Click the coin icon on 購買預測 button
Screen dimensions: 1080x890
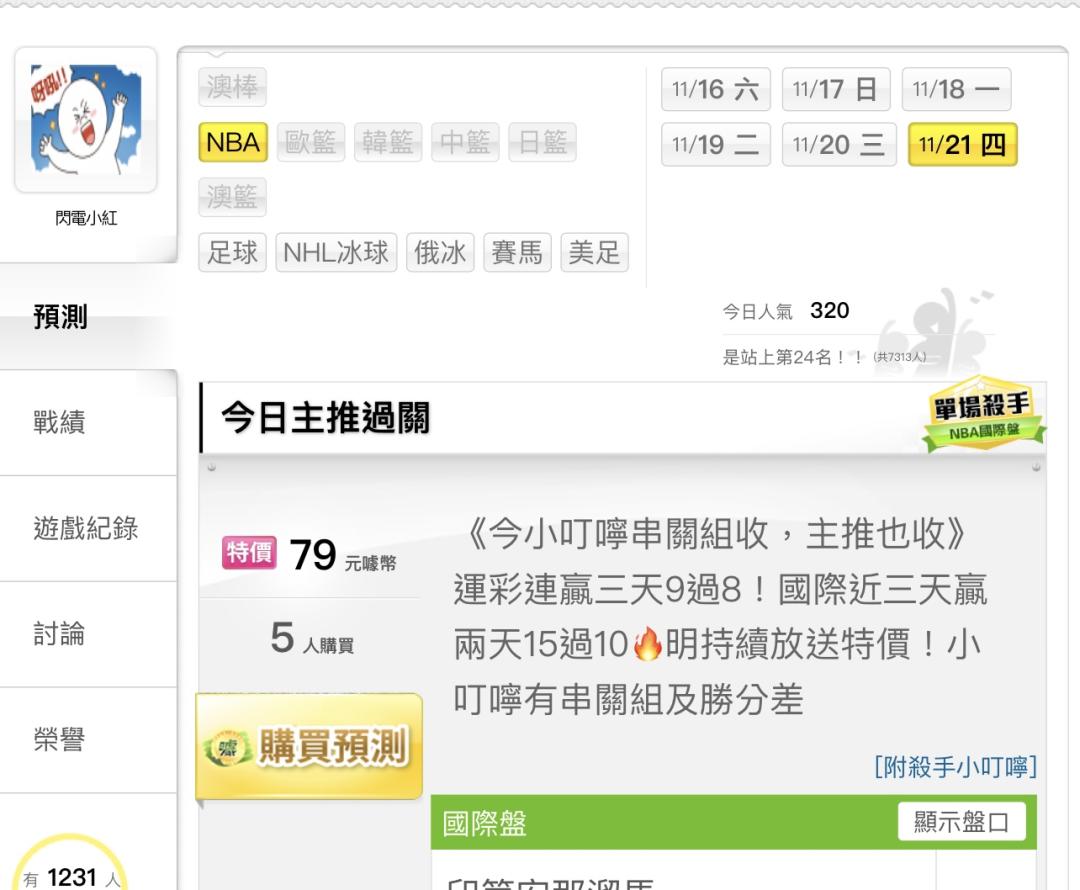tap(228, 748)
